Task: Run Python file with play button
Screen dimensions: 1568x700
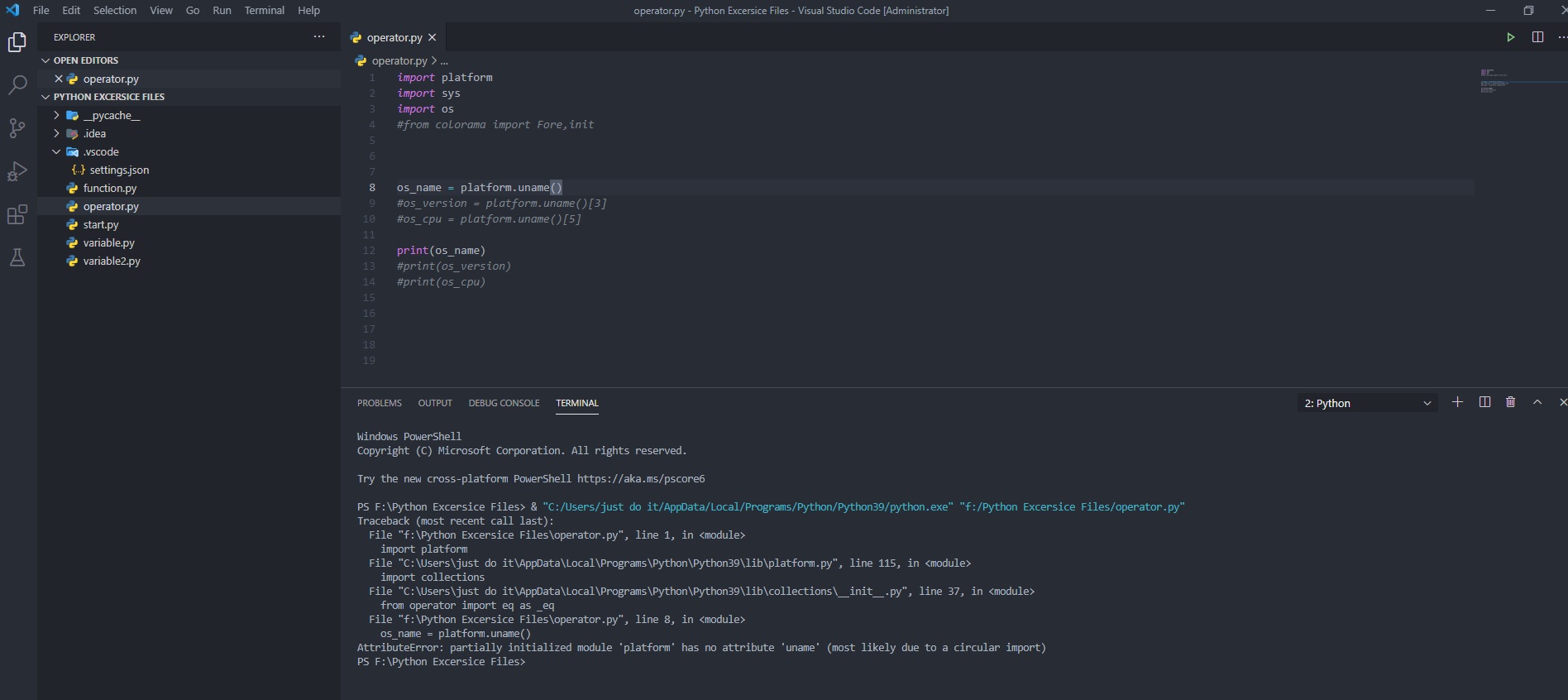Action: click(x=1510, y=37)
